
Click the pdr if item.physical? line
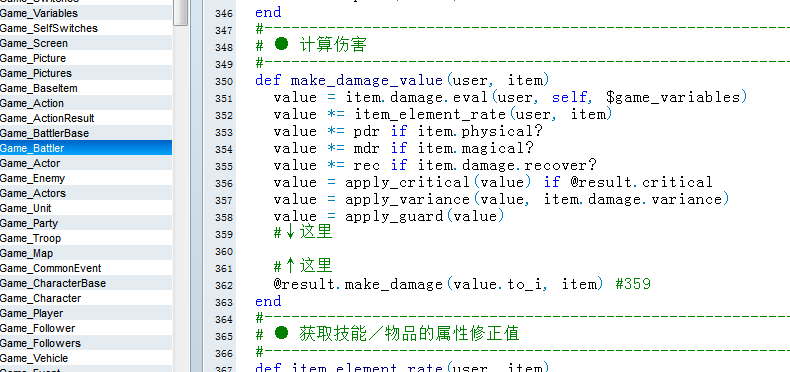[408, 132]
